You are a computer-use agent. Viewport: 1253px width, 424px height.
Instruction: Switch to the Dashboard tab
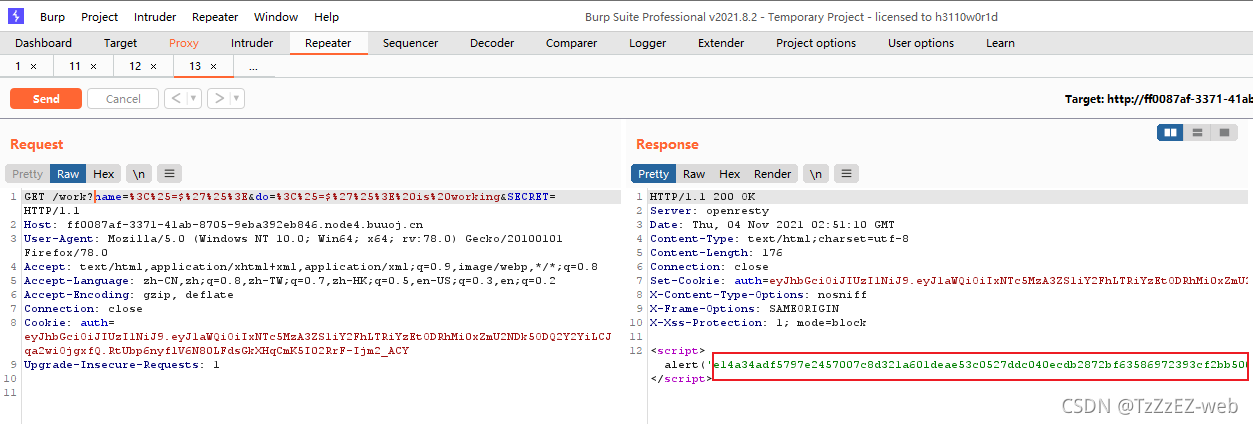pyautogui.click(x=43, y=43)
